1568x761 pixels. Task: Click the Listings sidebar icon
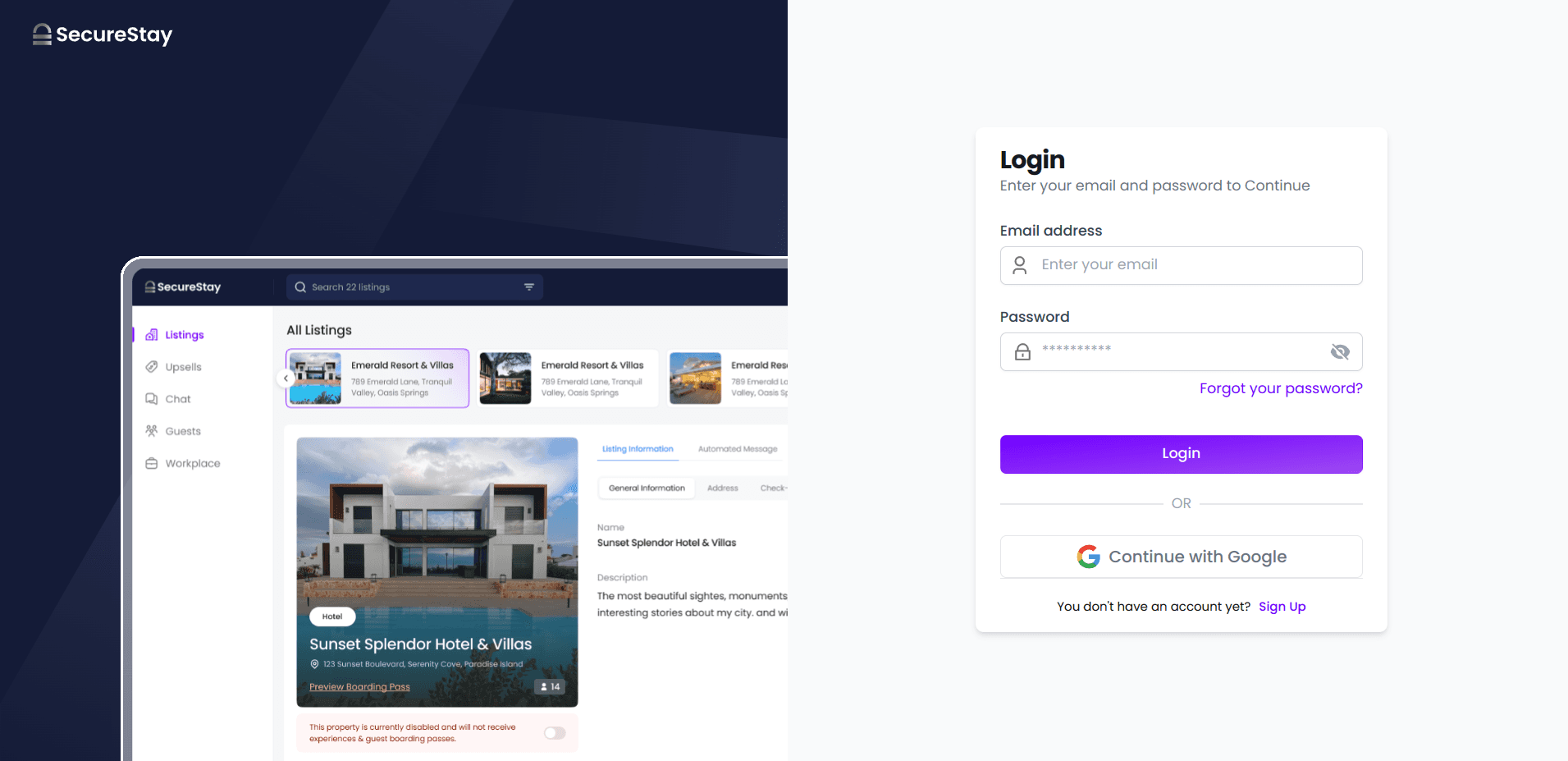point(152,335)
